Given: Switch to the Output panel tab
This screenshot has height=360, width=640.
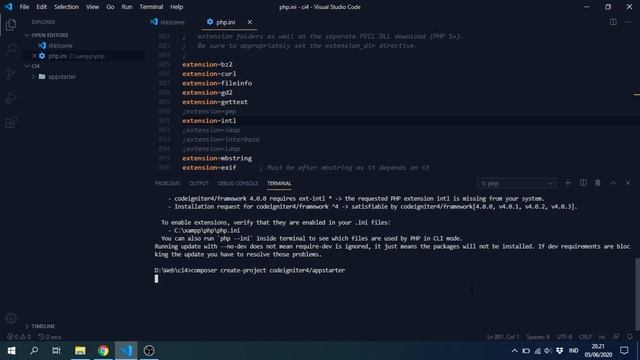Looking at the screenshot, I should click(198, 183).
